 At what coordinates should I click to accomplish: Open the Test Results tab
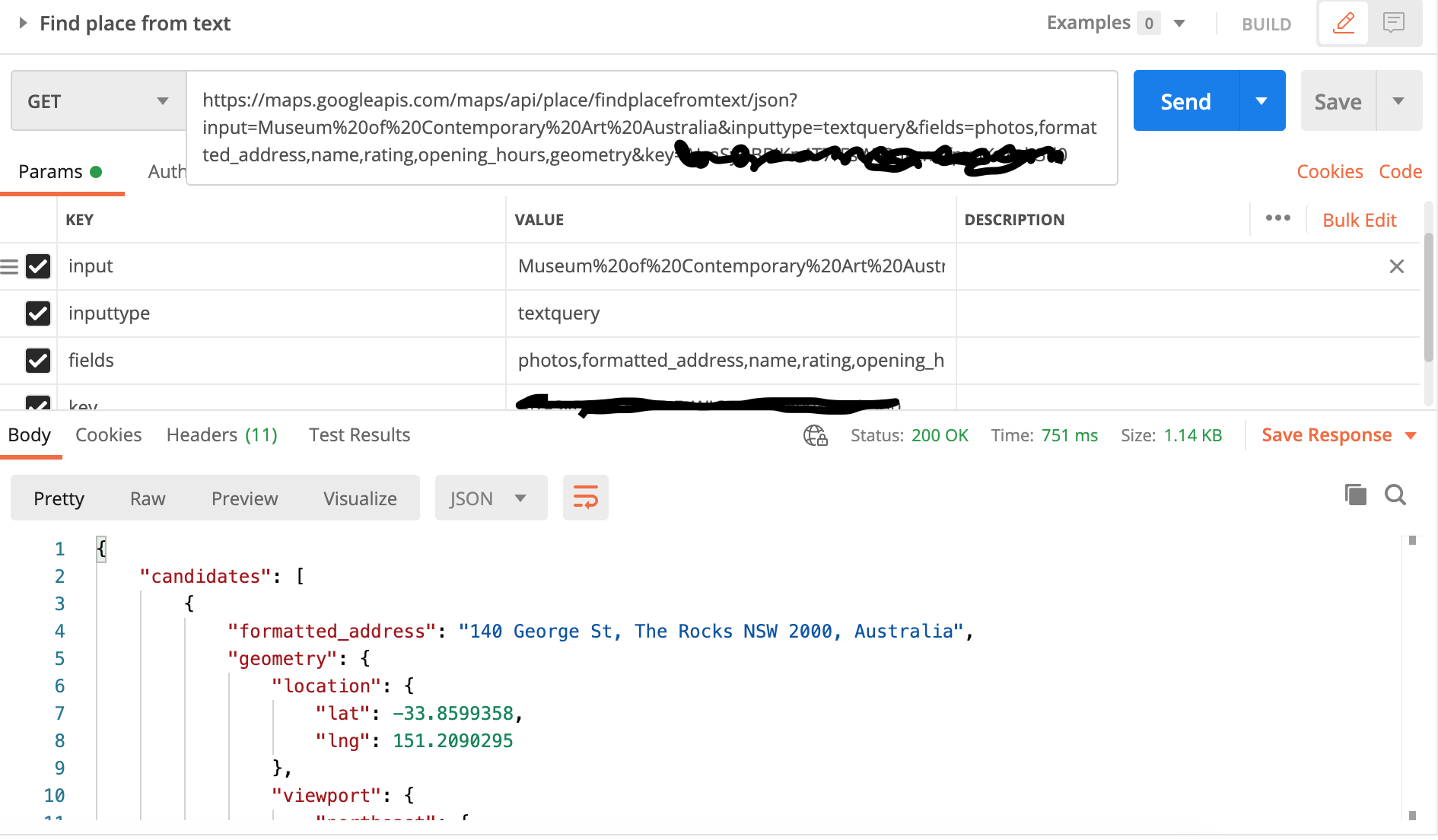pos(359,435)
